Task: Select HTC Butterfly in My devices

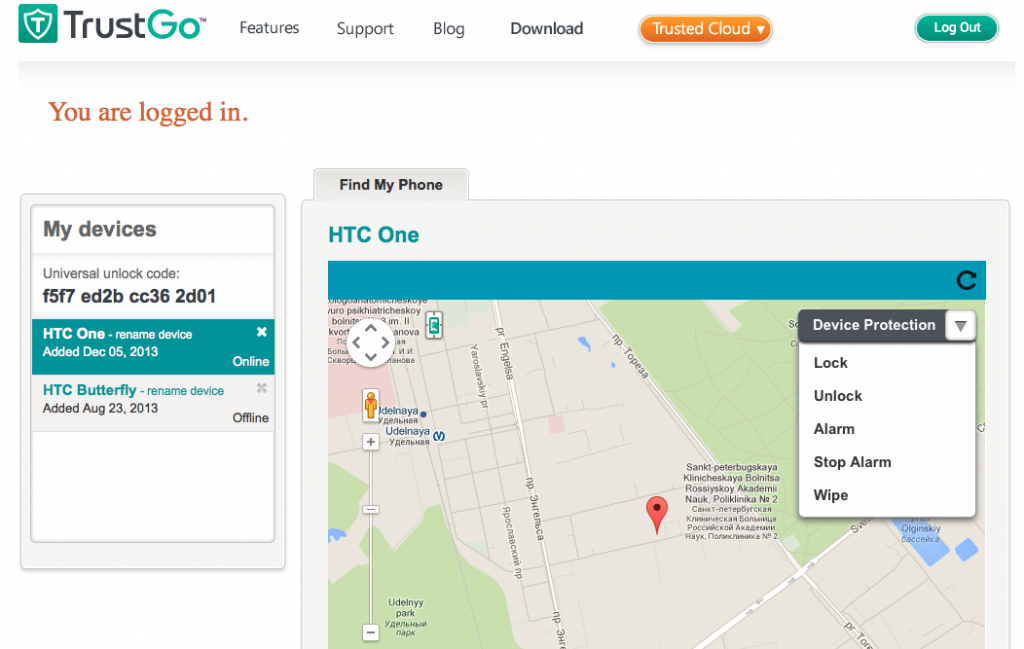Action: tap(89, 390)
